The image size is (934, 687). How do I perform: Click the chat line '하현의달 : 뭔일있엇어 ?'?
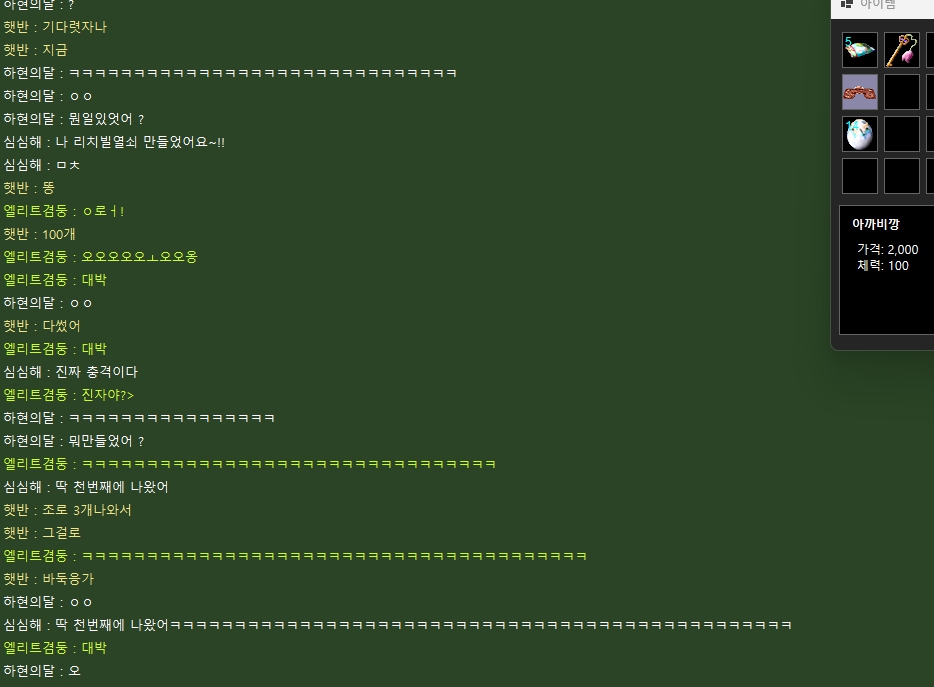pos(74,119)
